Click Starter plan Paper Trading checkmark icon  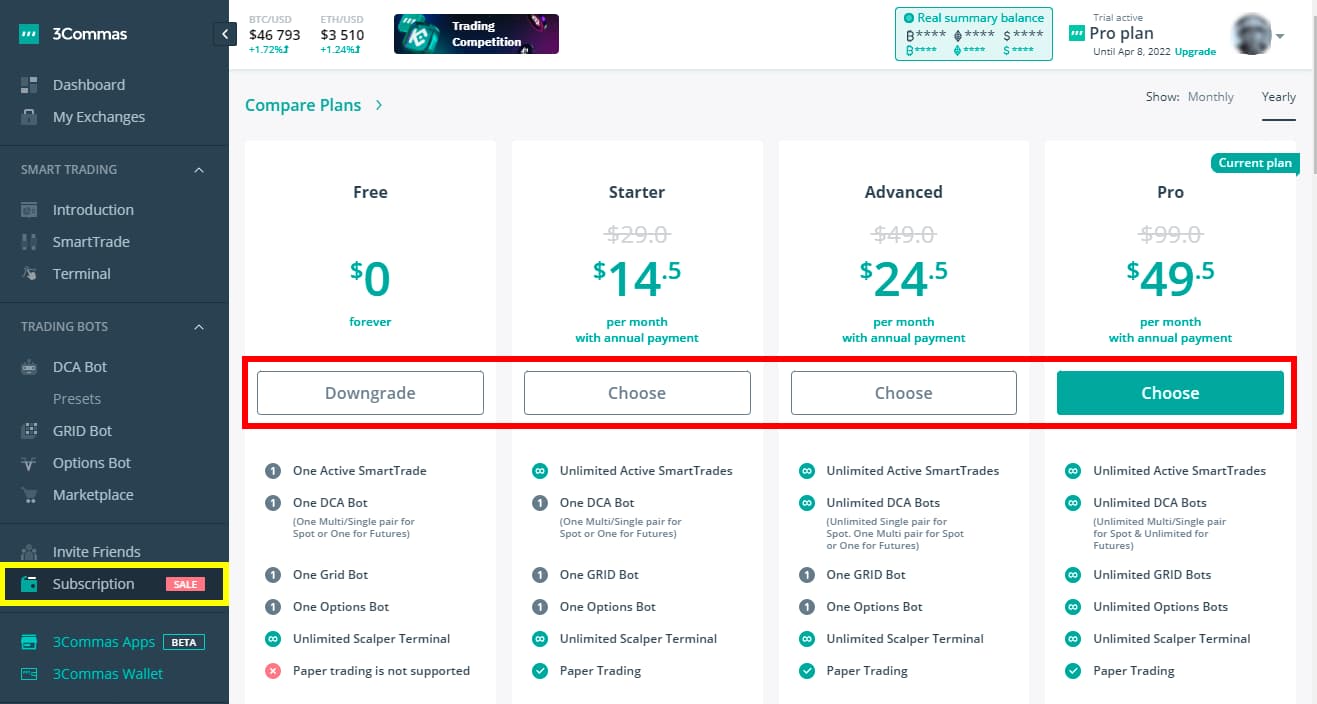click(540, 671)
